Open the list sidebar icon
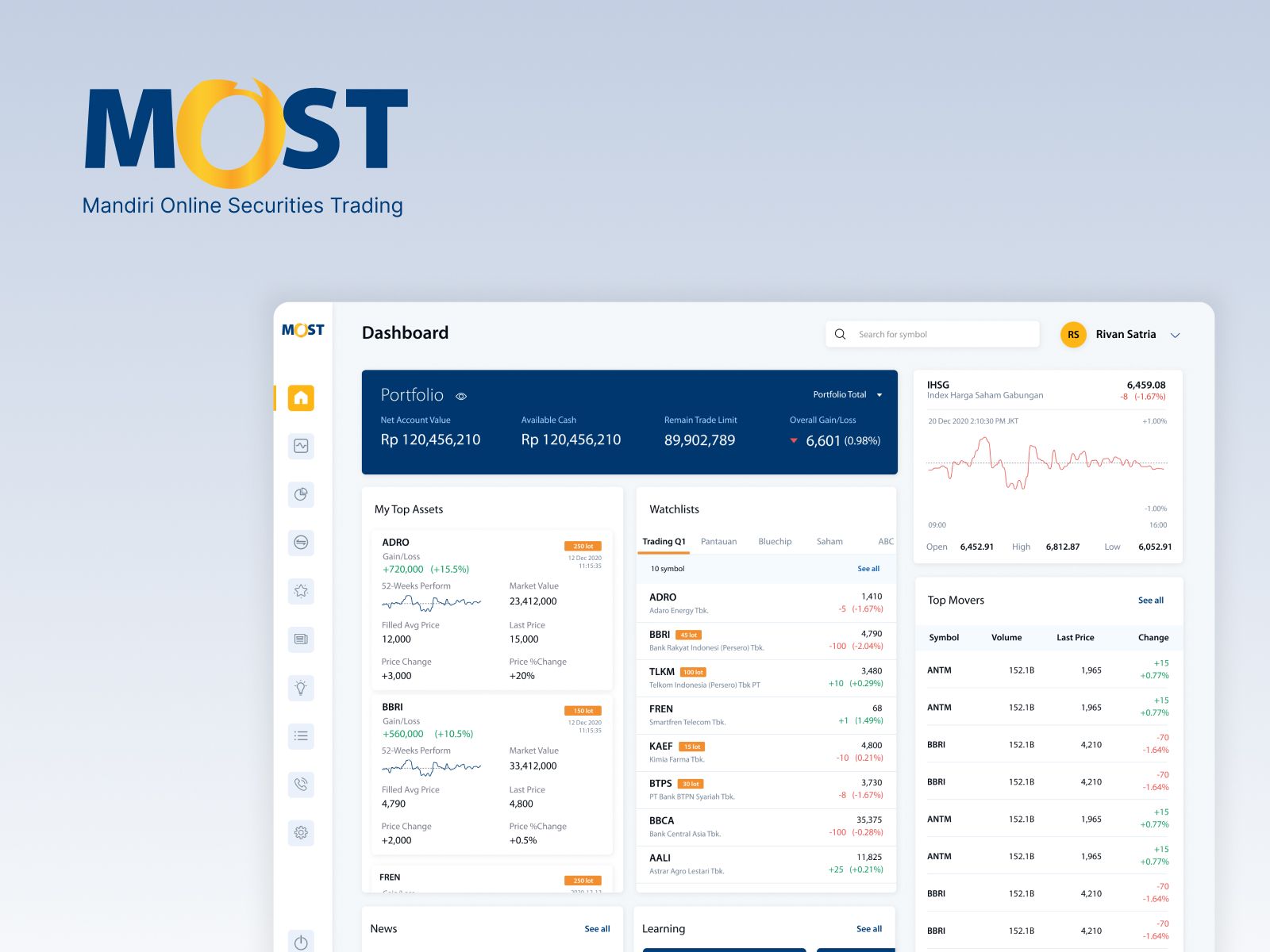 pos(301,736)
